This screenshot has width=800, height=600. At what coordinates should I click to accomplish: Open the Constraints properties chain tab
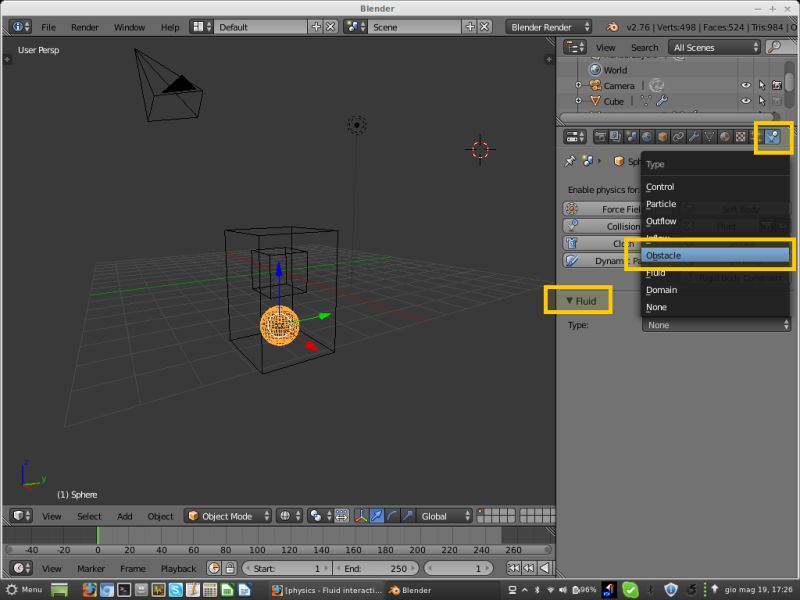pyautogui.click(x=678, y=137)
